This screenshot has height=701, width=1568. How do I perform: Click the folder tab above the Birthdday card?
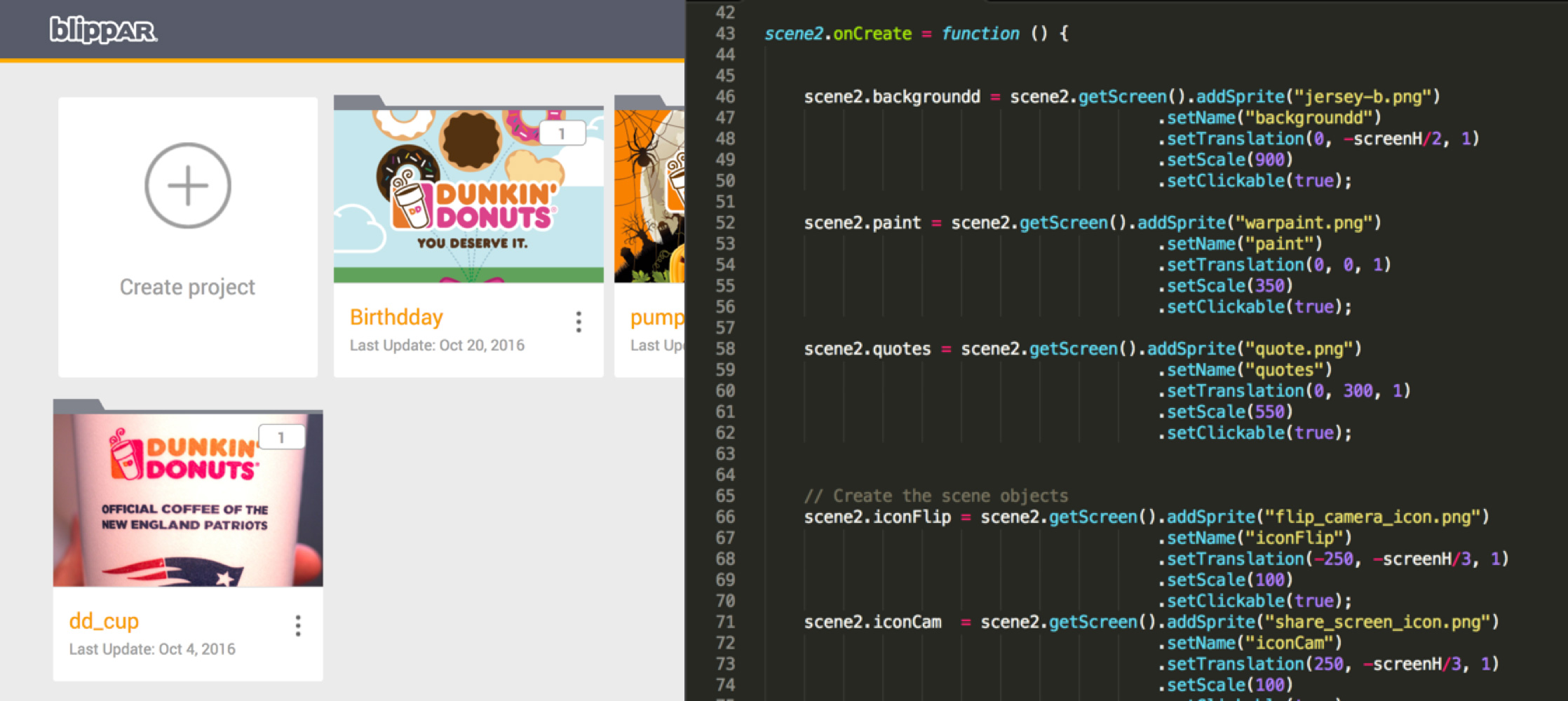click(358, 102)
